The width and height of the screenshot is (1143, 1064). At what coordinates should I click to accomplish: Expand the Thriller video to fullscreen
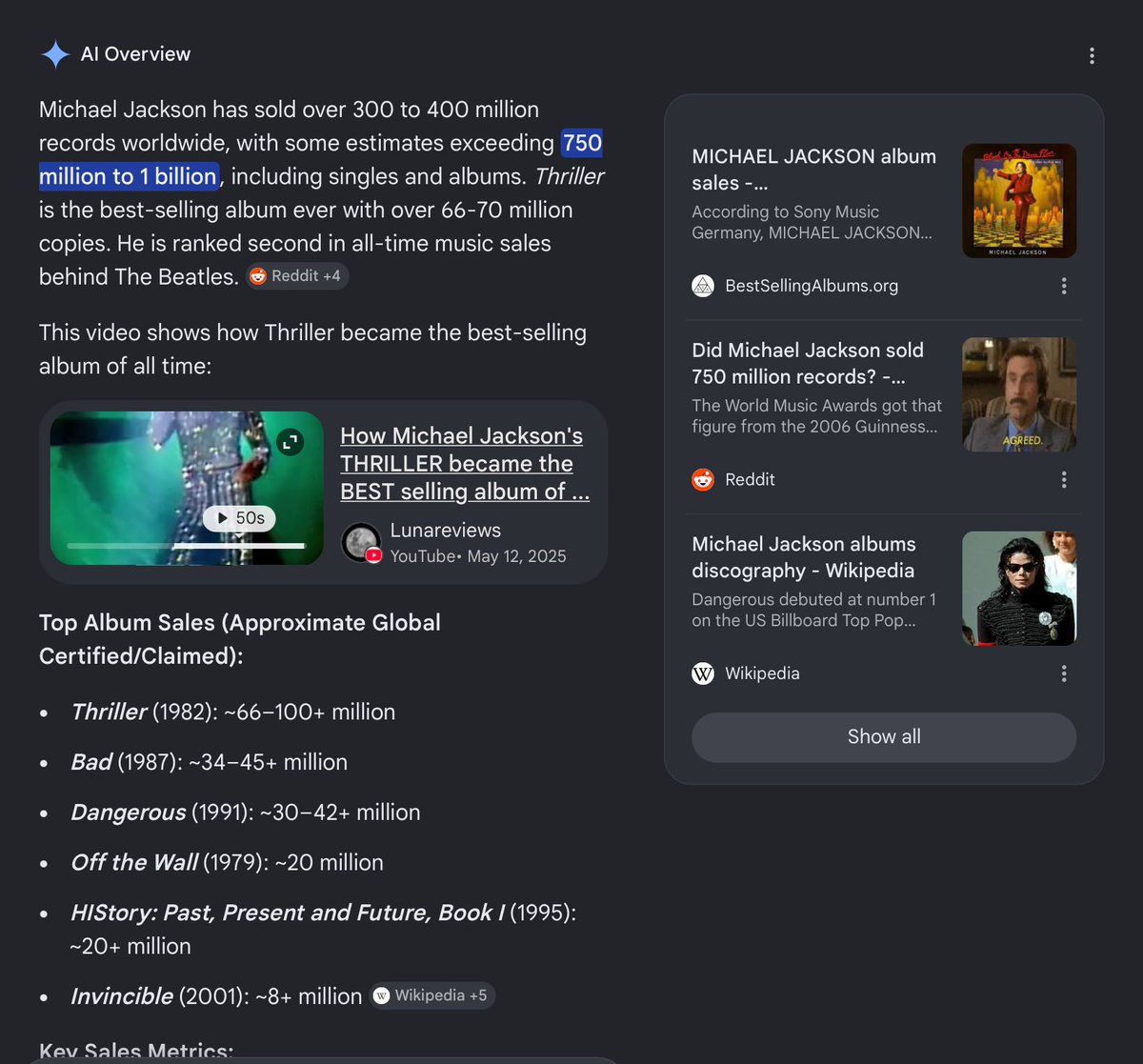(291, 442)
